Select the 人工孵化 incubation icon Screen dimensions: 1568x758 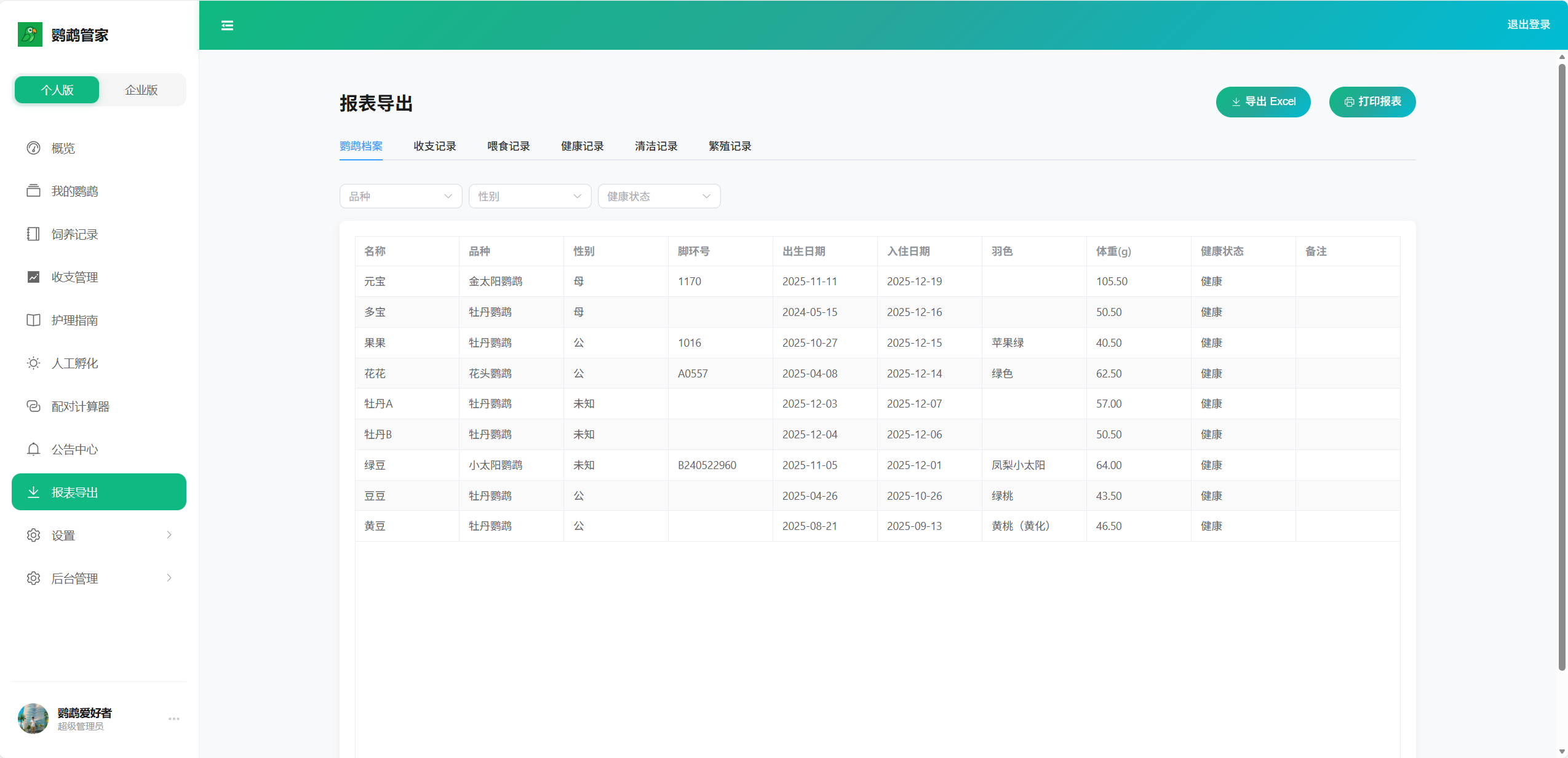(33, 363)
